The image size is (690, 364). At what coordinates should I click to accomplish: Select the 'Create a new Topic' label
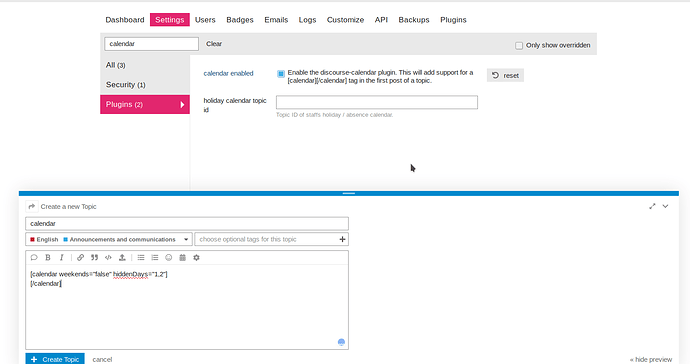click(68, 206)
